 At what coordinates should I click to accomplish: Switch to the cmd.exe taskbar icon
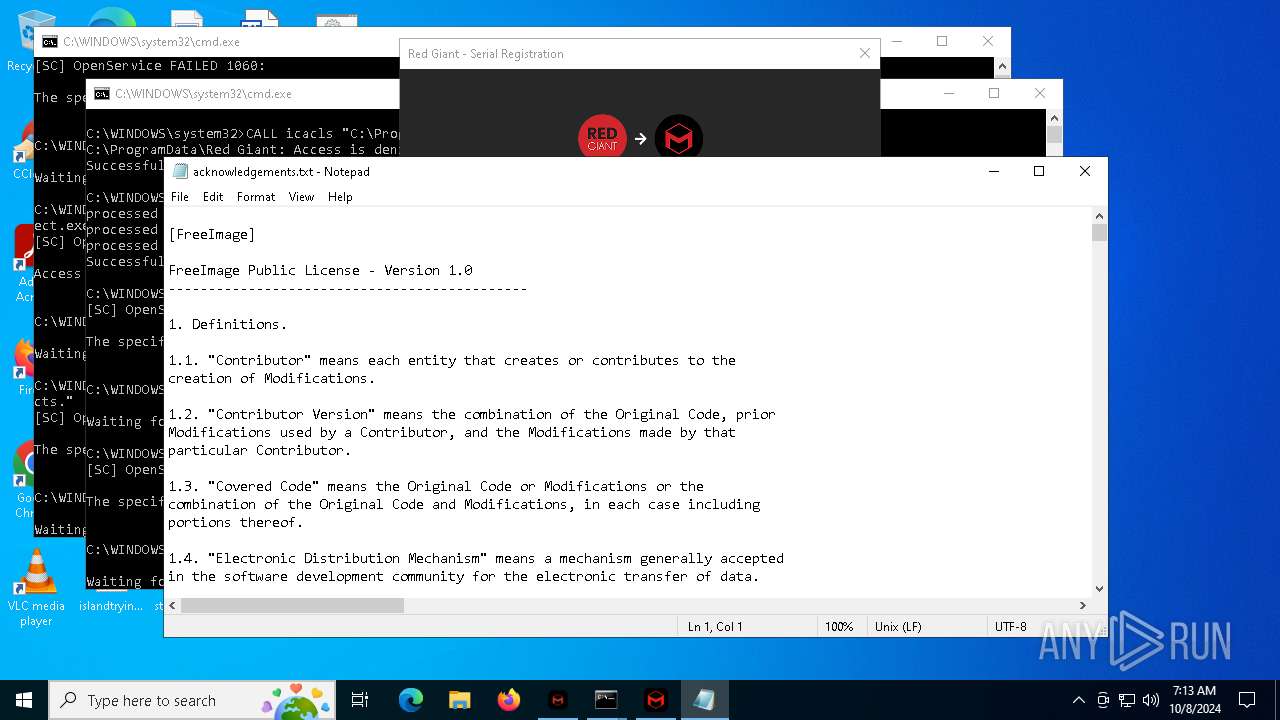(x=606, y=700)
